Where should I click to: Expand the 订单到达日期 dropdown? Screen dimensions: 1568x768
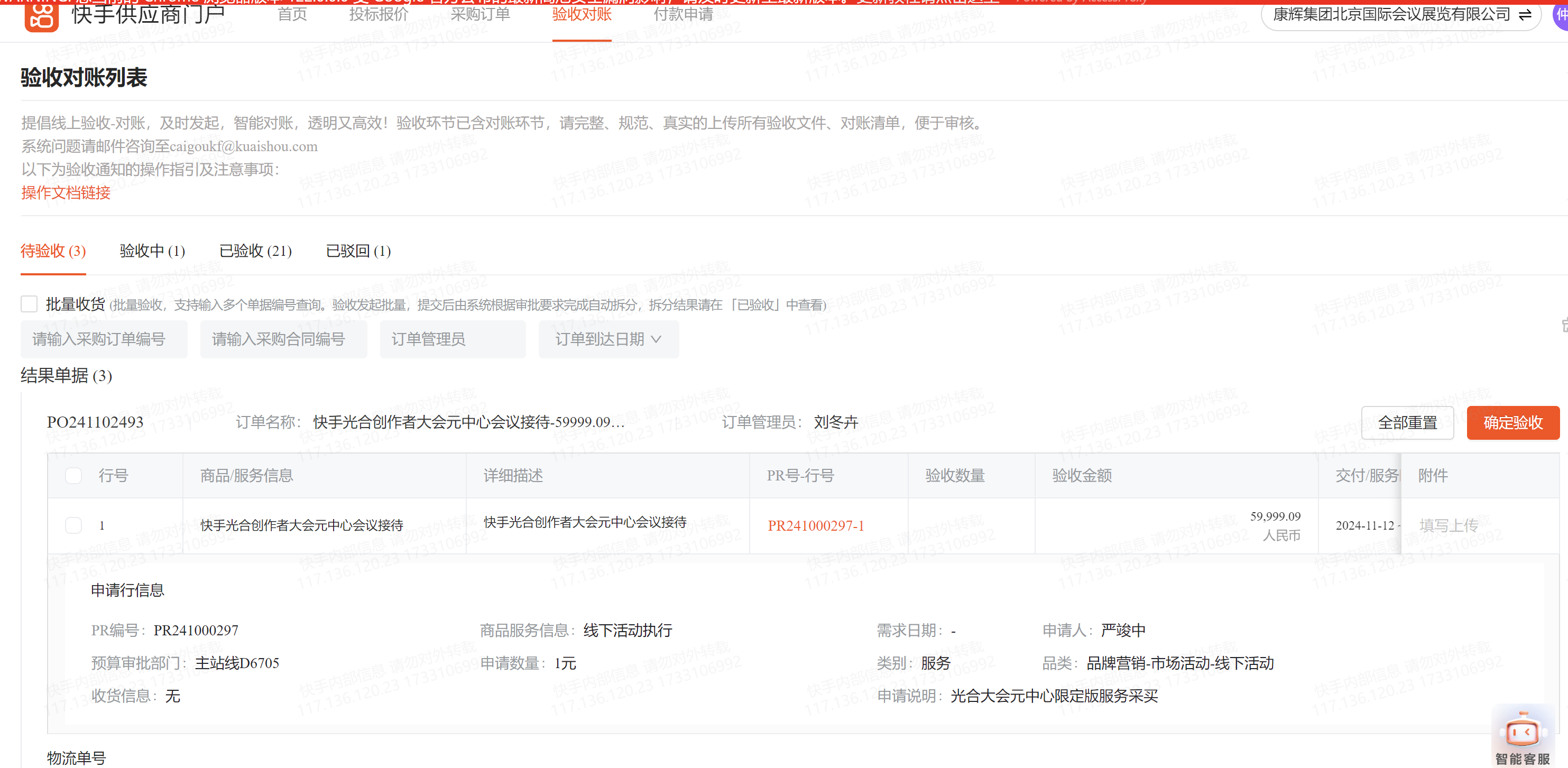pyautogui.click(x=607, y=339)
